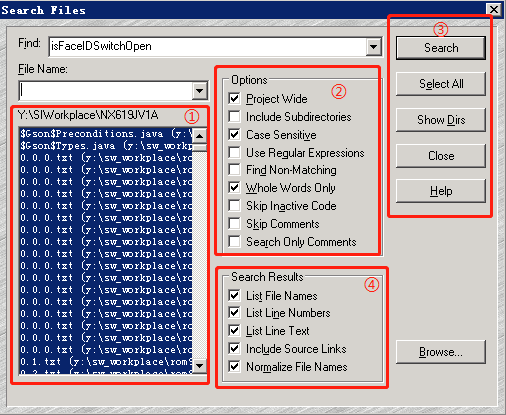Open Help for Search Files
The image size is (506, 415).
point(441,191)
